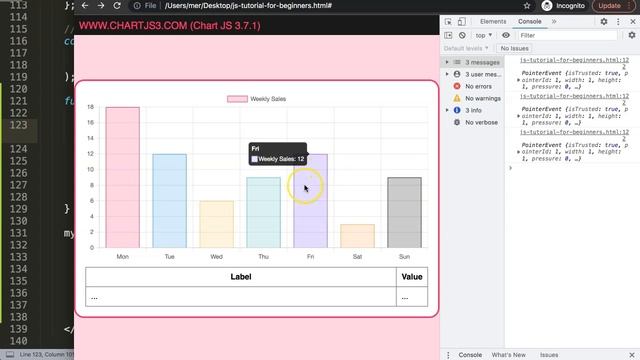Toggle console sidebar panel
640x360 pixels.
[x=448, y=36]
